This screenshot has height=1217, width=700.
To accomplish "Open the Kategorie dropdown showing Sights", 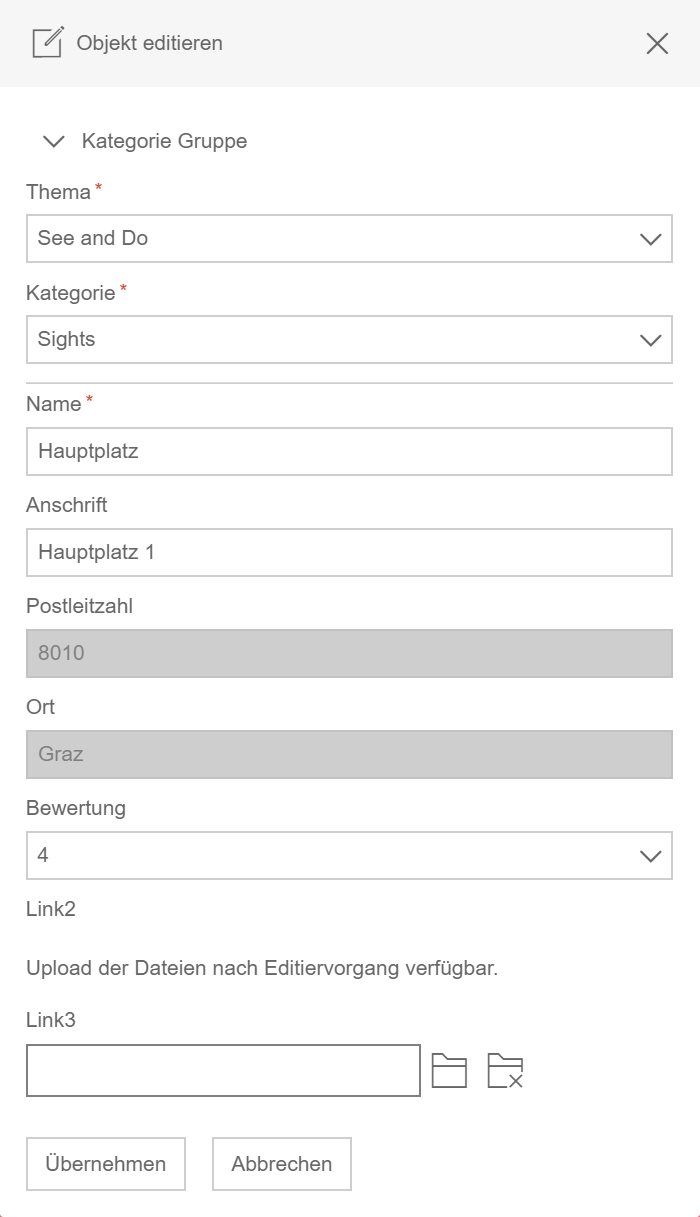I will coord(348,340).
